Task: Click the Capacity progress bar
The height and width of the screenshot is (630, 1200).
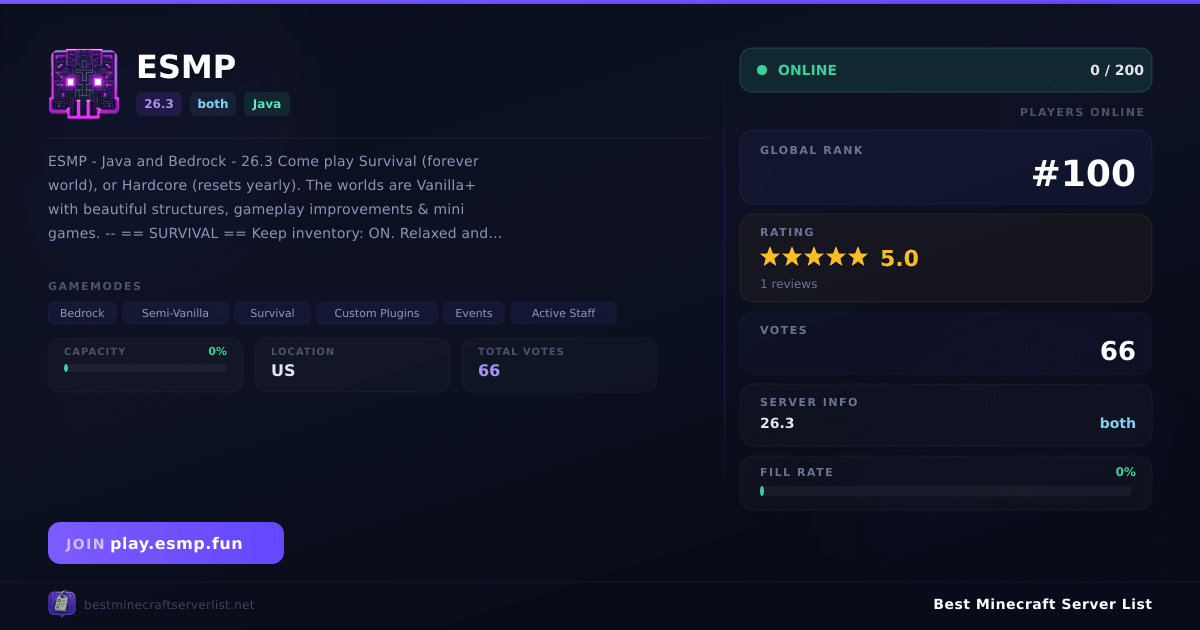Action: 146,368
